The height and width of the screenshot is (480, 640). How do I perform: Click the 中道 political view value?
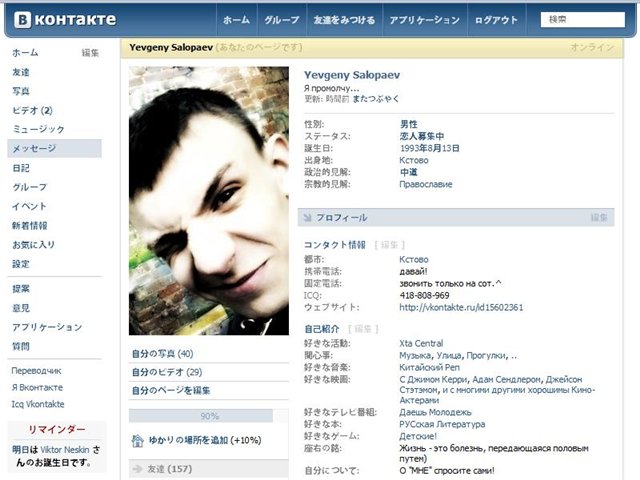[x=409, y=172]
